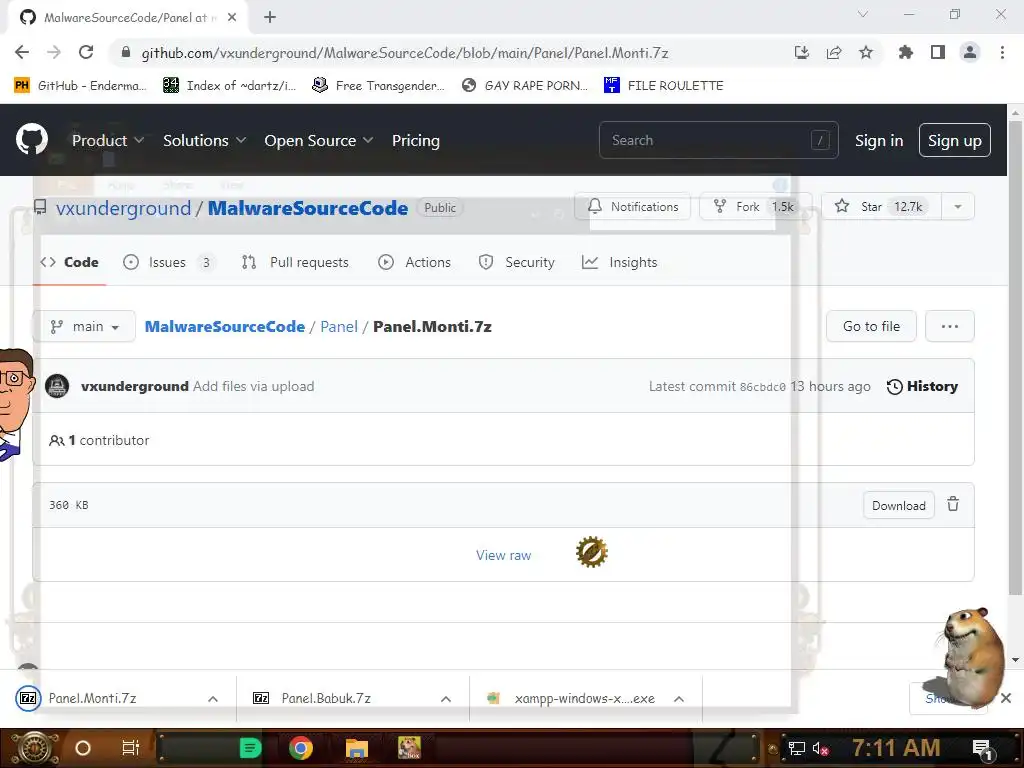
Task: Click the muted volume tray icon
Action: coord(820,748)
